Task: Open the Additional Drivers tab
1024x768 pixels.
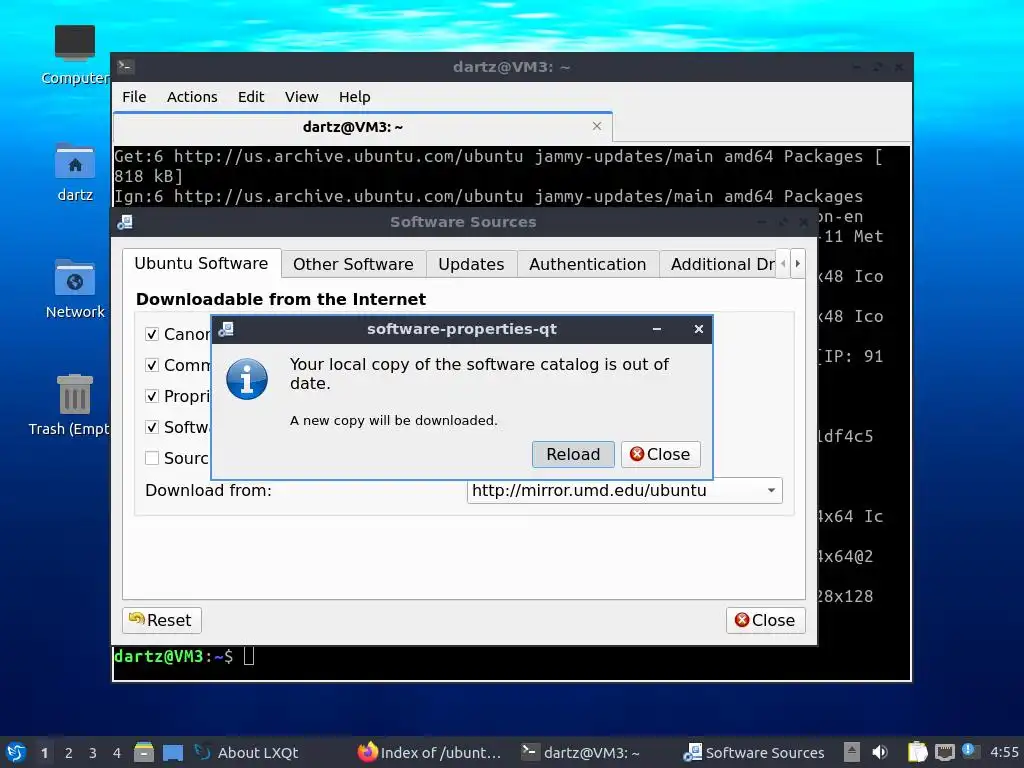Action: coord(718,264)
